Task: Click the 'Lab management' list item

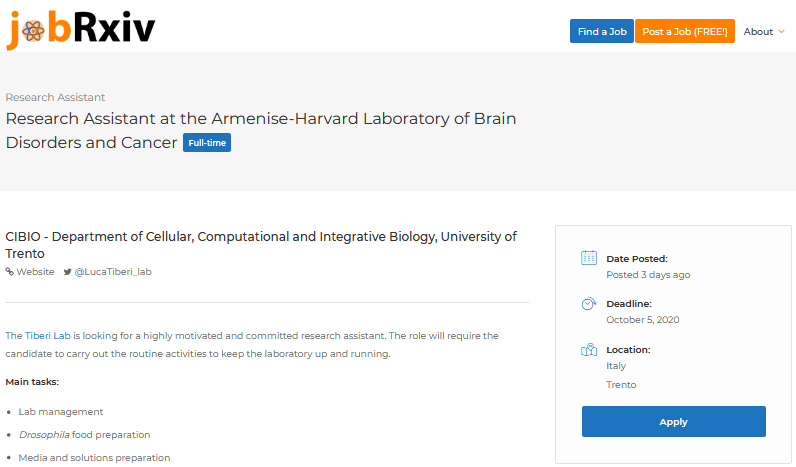Action: (61, 412)
